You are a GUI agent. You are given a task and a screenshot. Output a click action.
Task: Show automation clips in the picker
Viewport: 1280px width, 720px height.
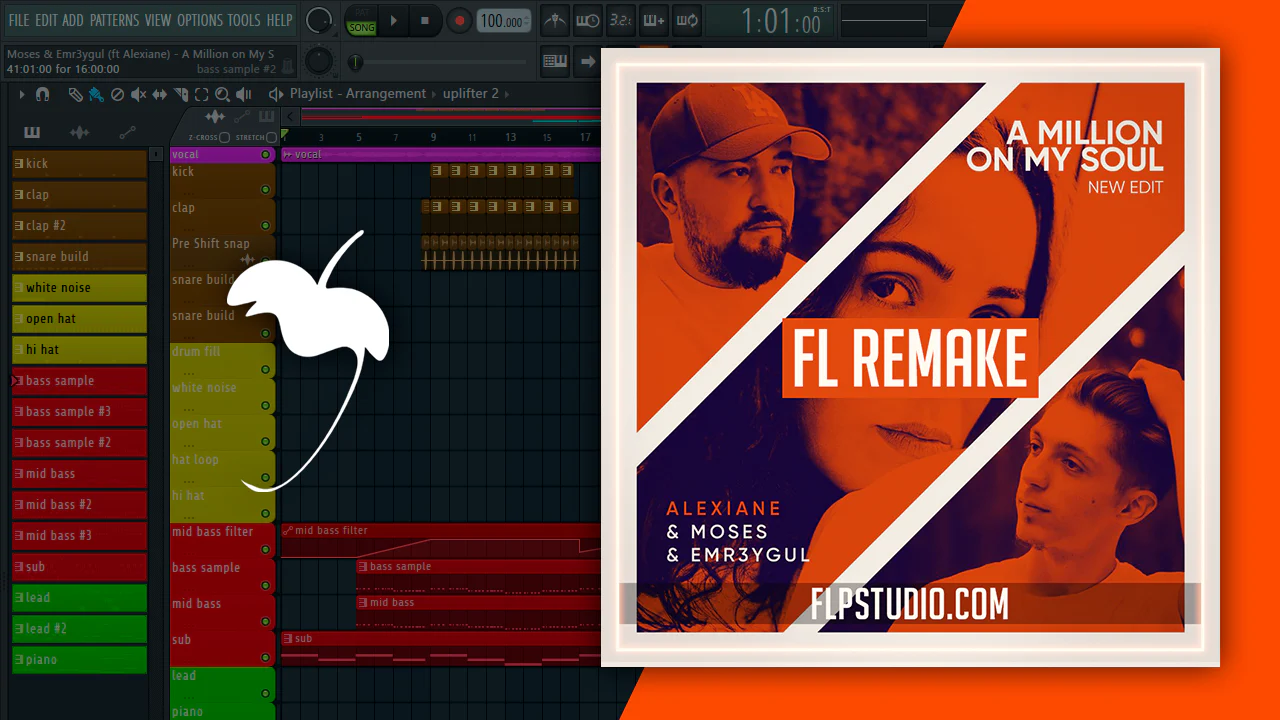coord(127,133)
